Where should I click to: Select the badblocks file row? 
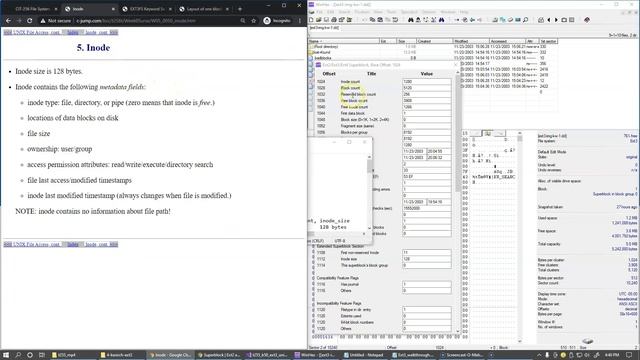coord(433,58)
